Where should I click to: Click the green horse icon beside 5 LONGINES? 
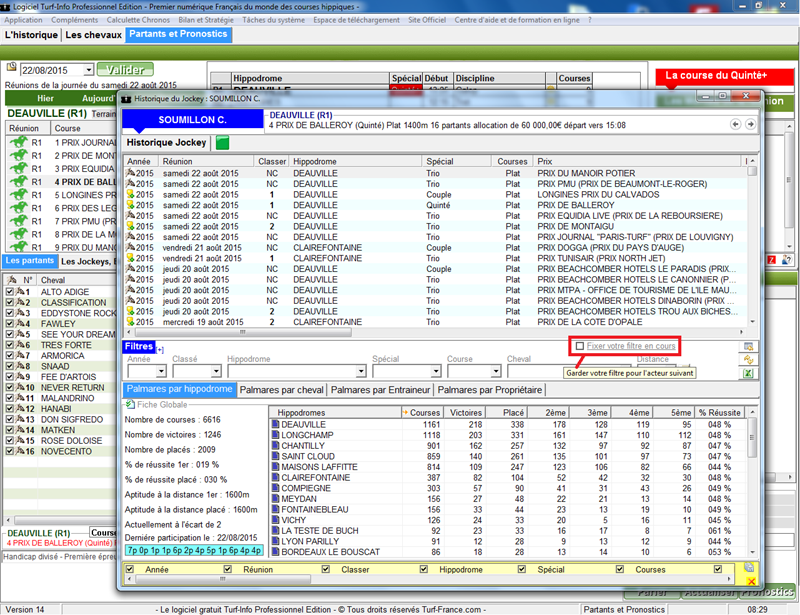point(18,194)
